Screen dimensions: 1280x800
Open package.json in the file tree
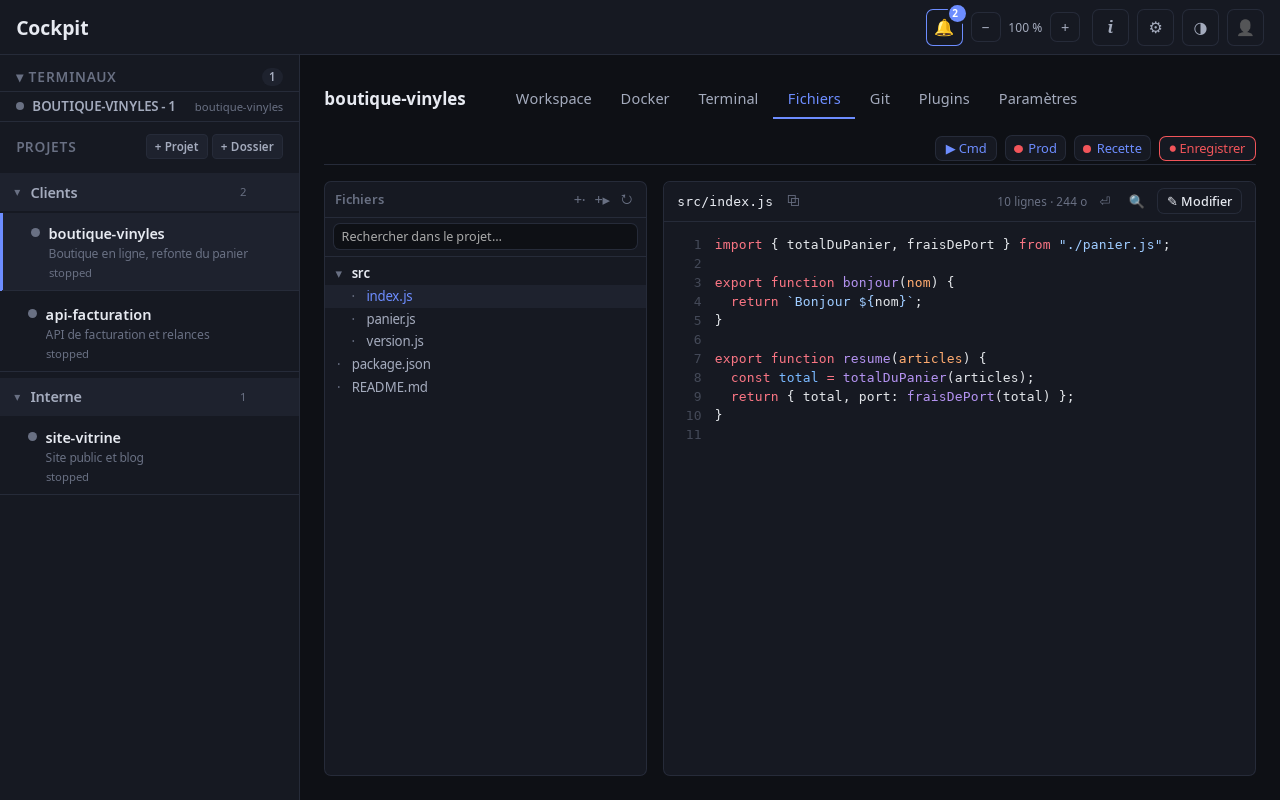pyautogui.click(x=485, y=364)
